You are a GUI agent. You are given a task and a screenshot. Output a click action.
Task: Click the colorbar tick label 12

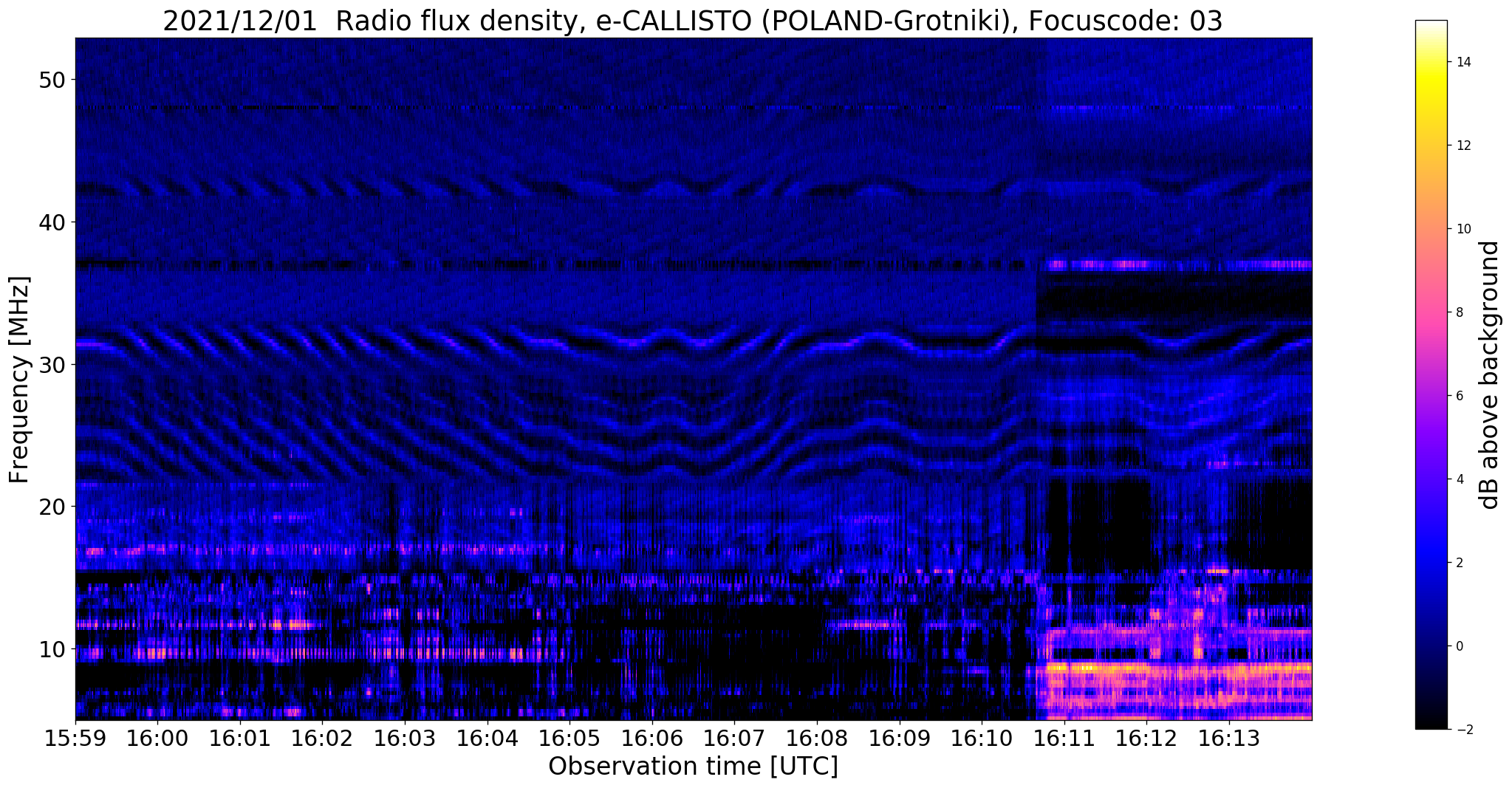[1463, 145]
